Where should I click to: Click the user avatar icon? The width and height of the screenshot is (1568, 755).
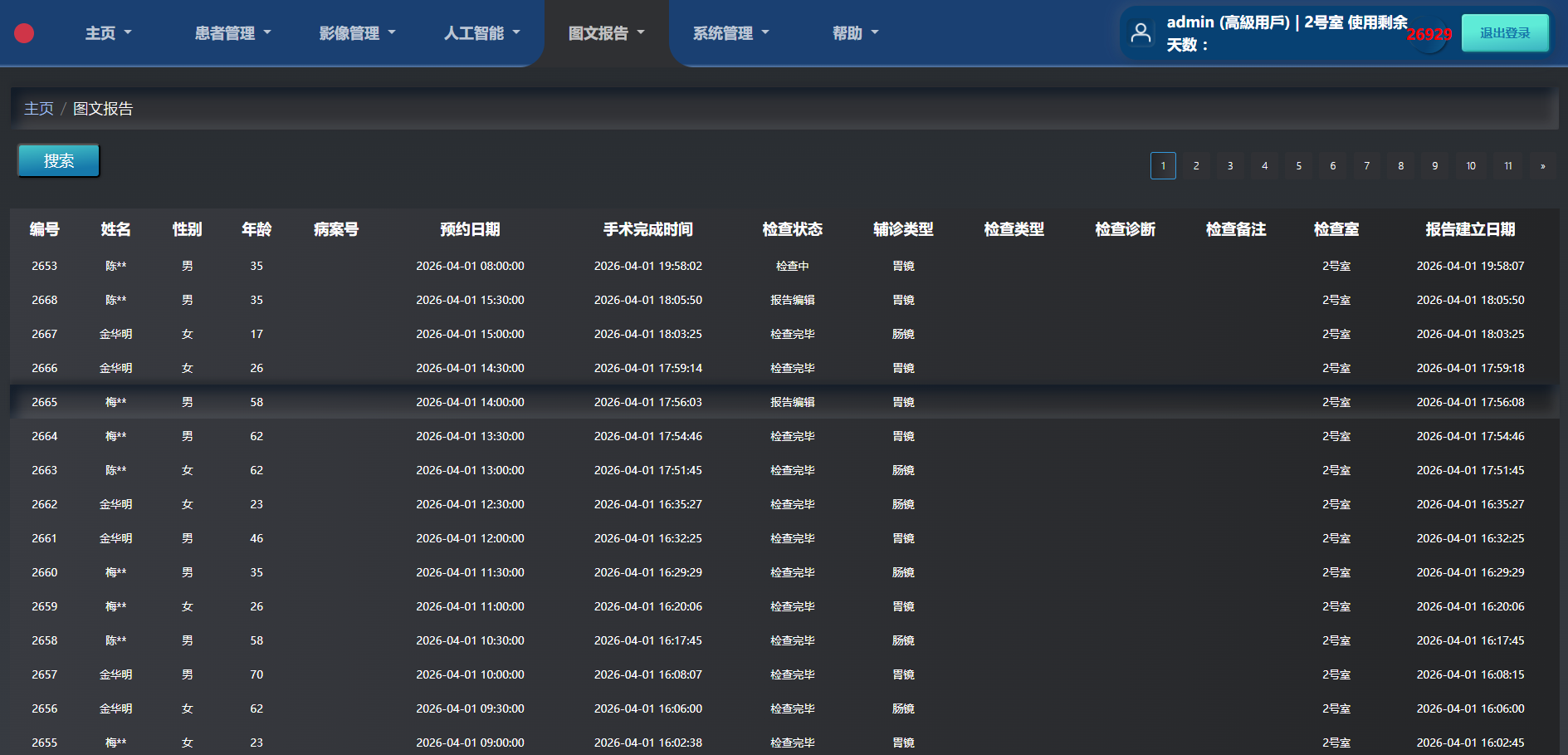pyautogui.click(x=1141, y=33)
